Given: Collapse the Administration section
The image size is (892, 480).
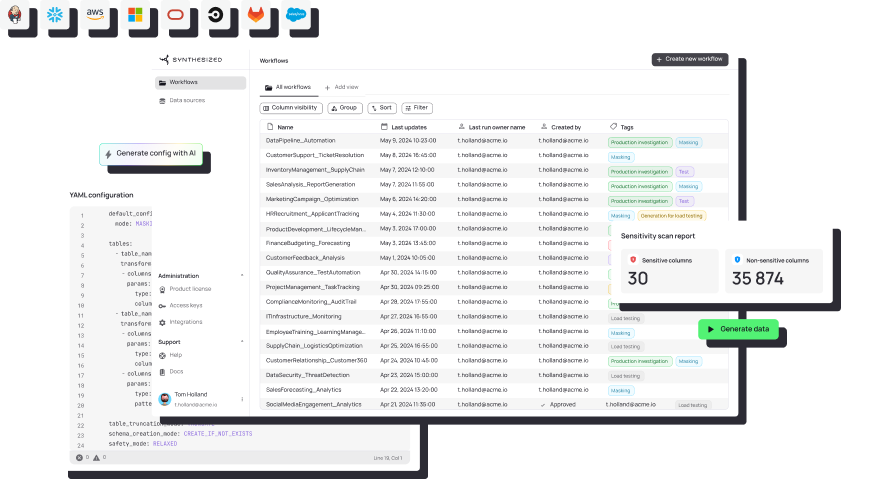Looking at the screenshot, I should coord(242,276).
